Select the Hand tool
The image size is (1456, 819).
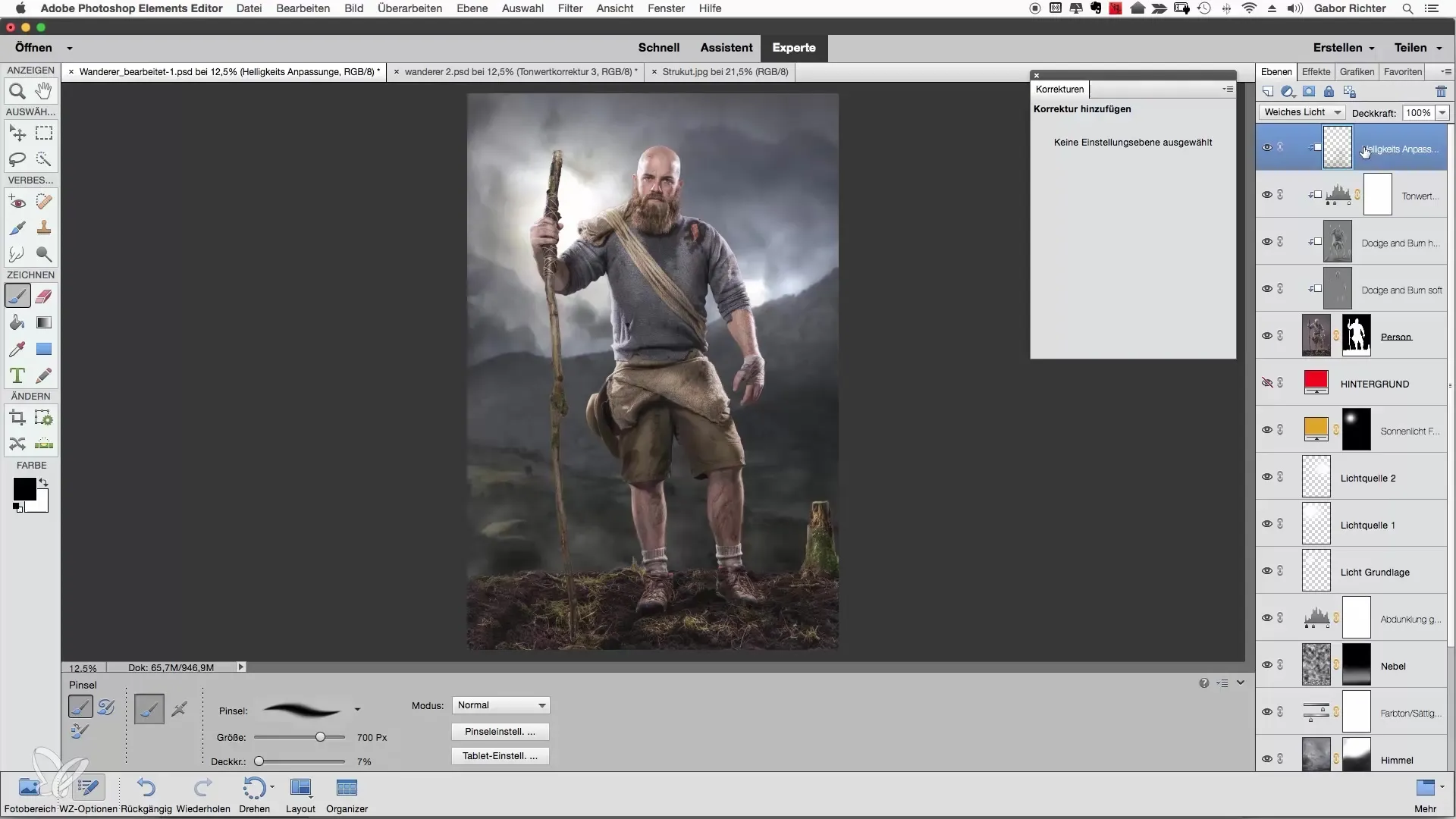[44, 92]
